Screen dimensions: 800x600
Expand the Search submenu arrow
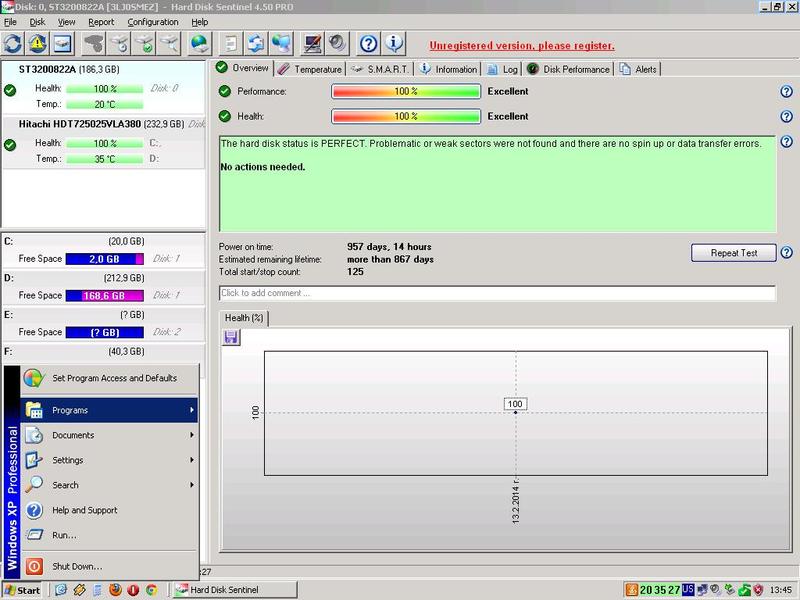pyautogui.click(x=192, y=485)
